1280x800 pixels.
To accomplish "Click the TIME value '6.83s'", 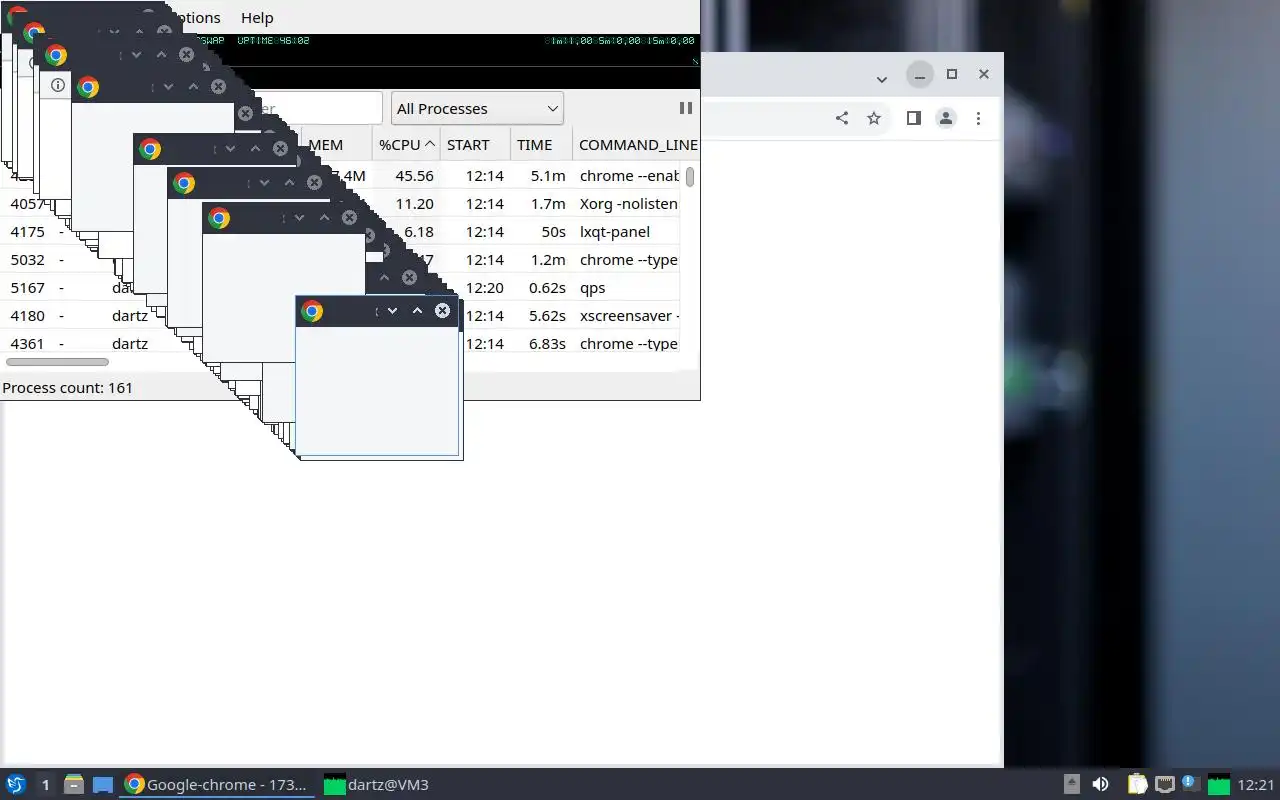I will click(x=547, y=344).
